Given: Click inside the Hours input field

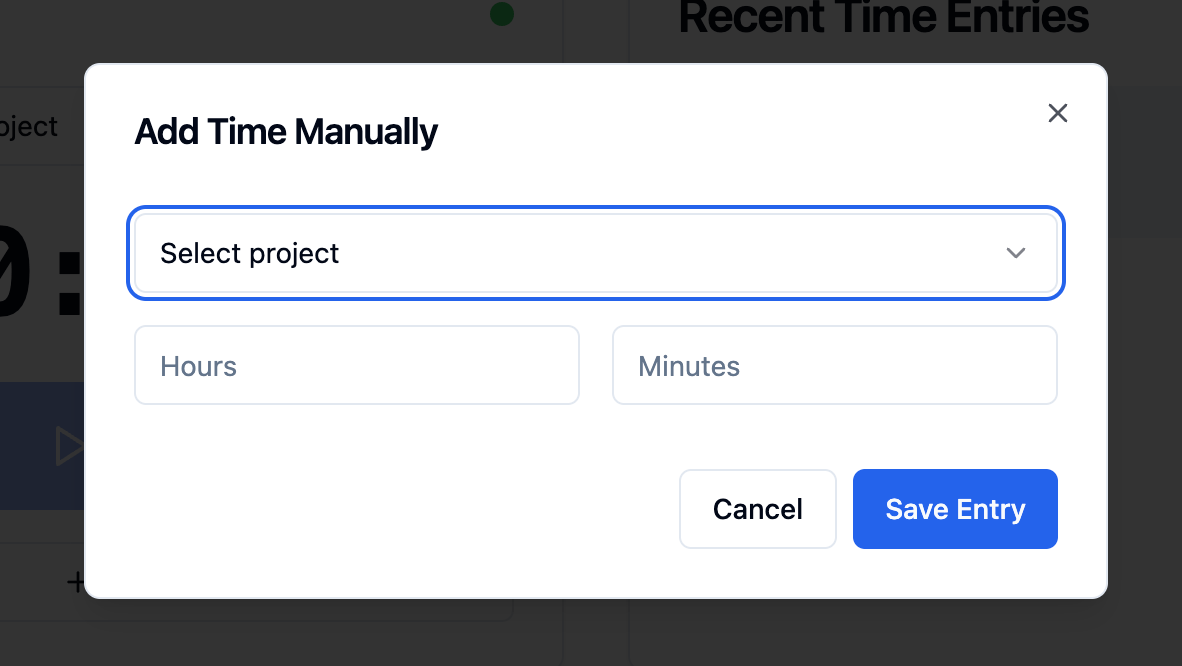Looking at the screenshot, I should [x=356, y=365].
